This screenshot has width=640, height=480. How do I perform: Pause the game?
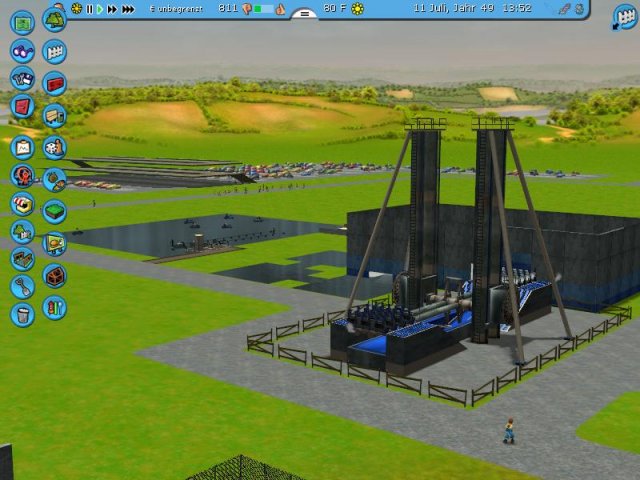[89, 9]
